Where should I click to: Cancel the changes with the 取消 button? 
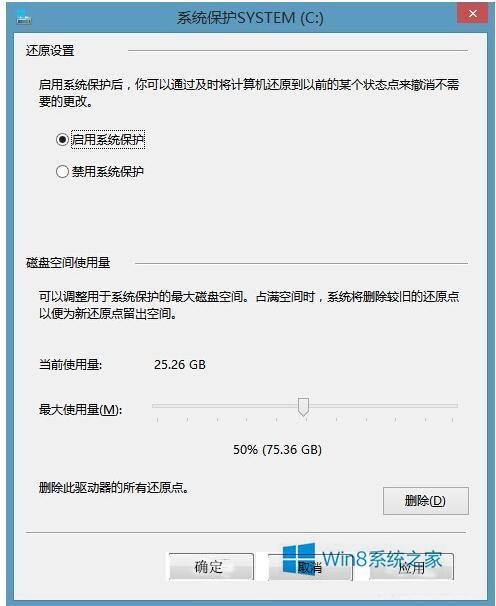tap(310, 567)
